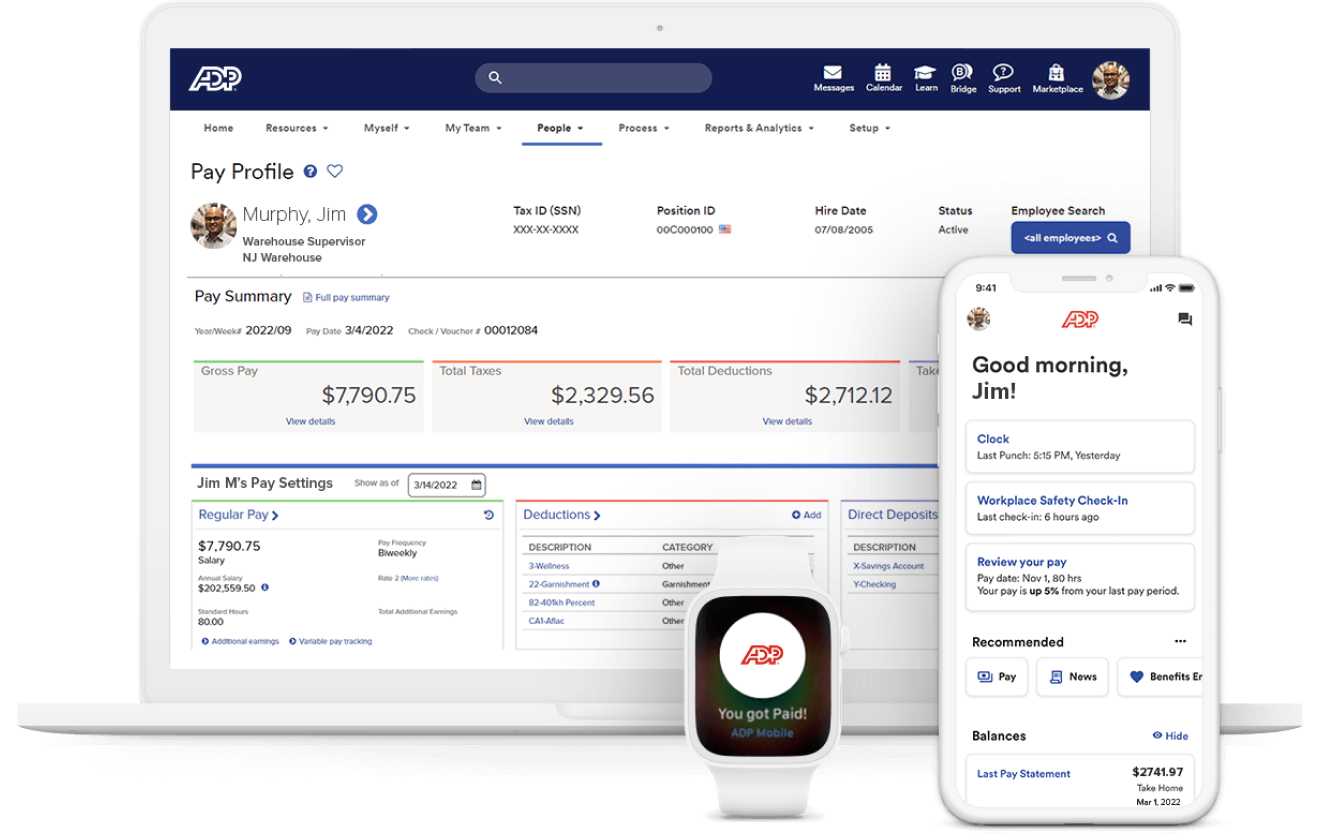Open the X-Savings Account deposit
This screenshot has width=1320, height=835.
coord(888,566)
